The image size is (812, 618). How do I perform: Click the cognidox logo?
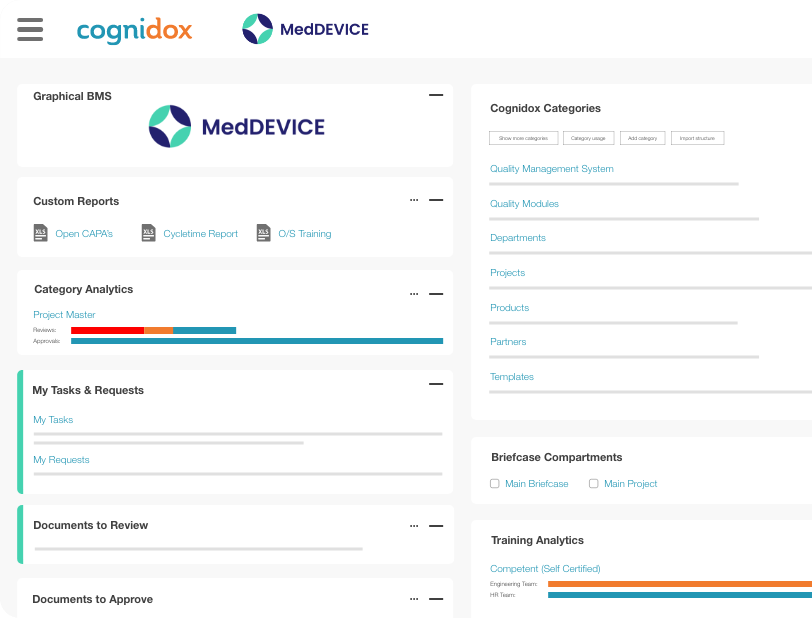[134, 31]
